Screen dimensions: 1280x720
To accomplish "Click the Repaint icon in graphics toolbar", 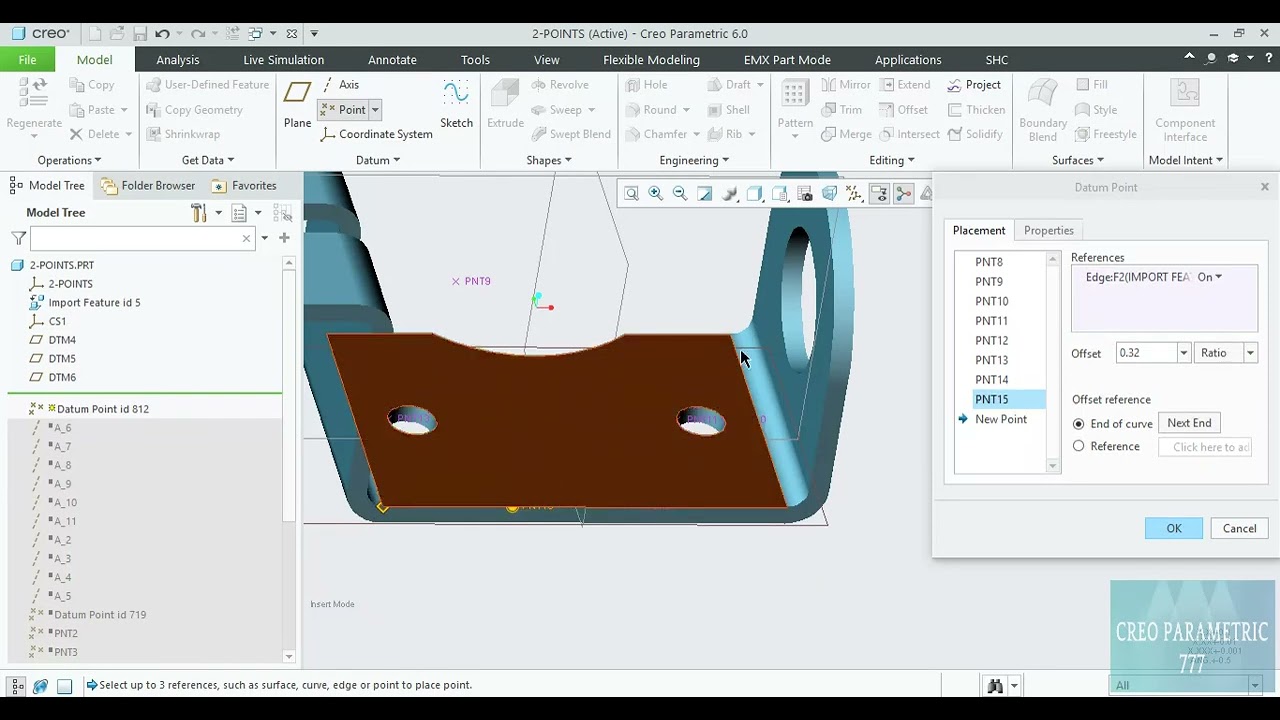I will pos(705,194).
